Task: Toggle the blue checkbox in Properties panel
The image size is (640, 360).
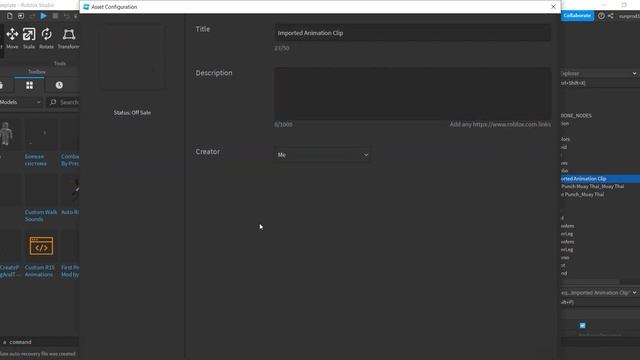Action: click(x=582, y=325)
